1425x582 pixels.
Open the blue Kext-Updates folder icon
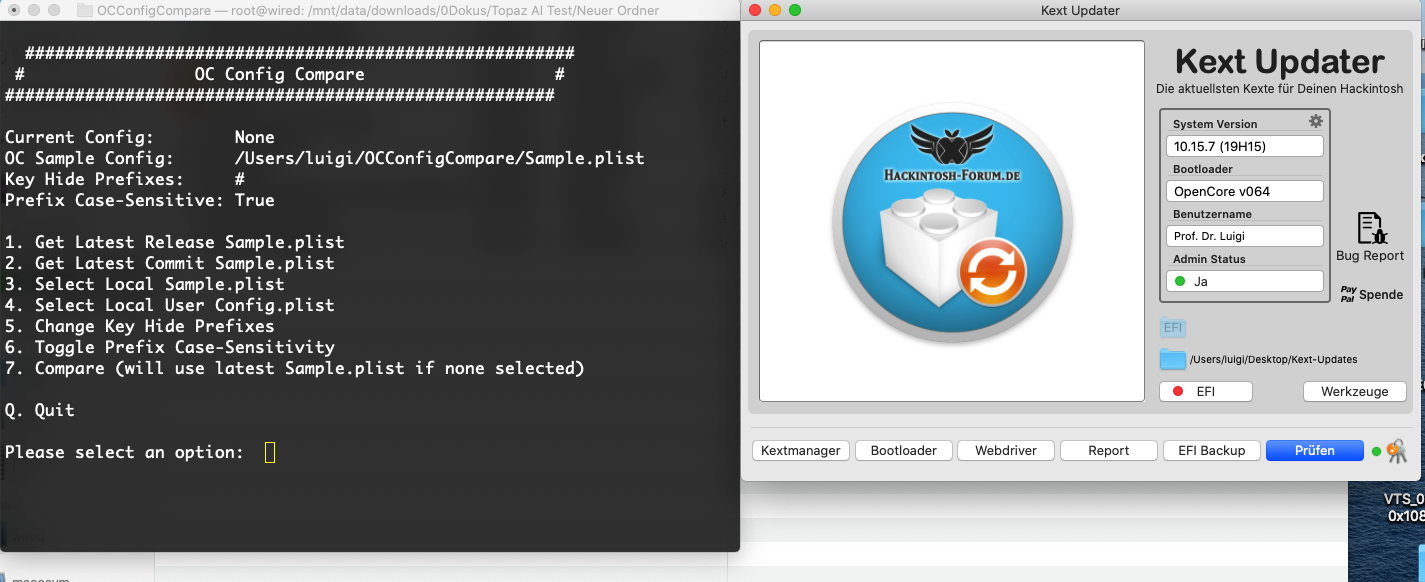(1172, 359)
